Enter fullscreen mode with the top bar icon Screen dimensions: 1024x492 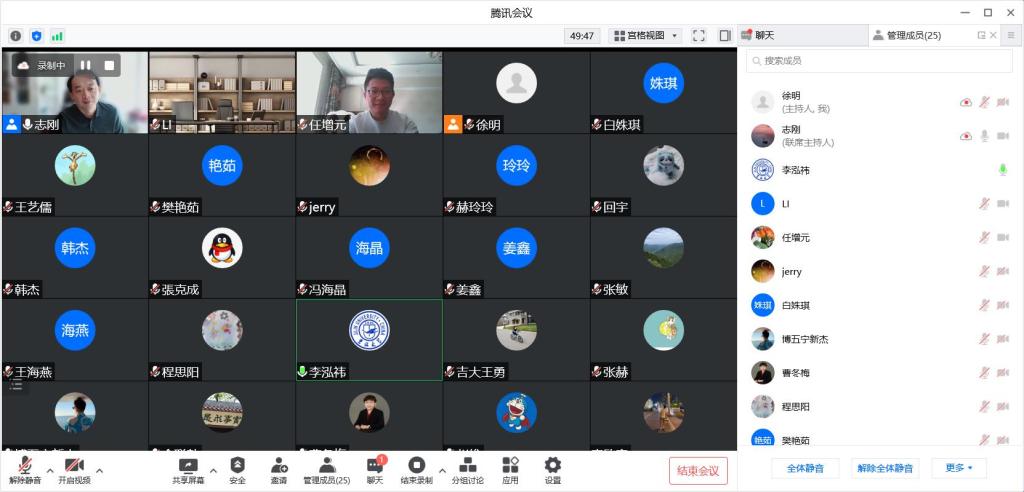[699, 36]
